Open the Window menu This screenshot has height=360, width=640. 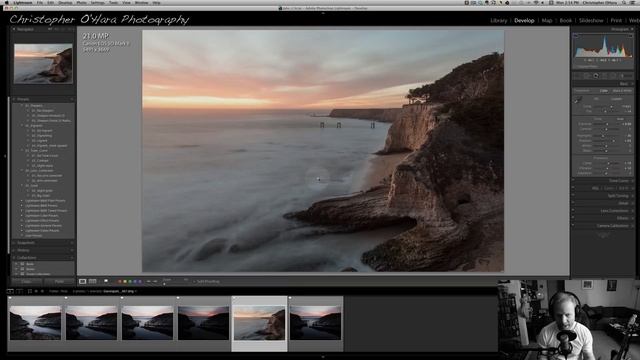[142, 2]
